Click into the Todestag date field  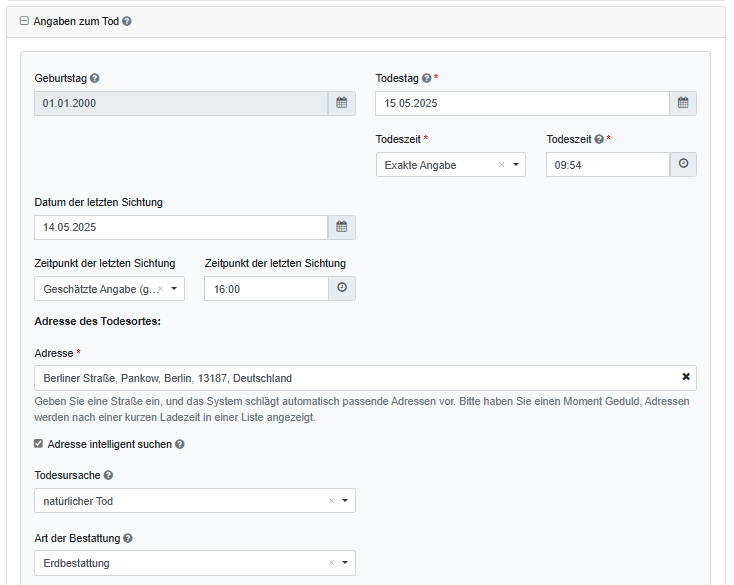pyautogui.click(x=520, y=103)
